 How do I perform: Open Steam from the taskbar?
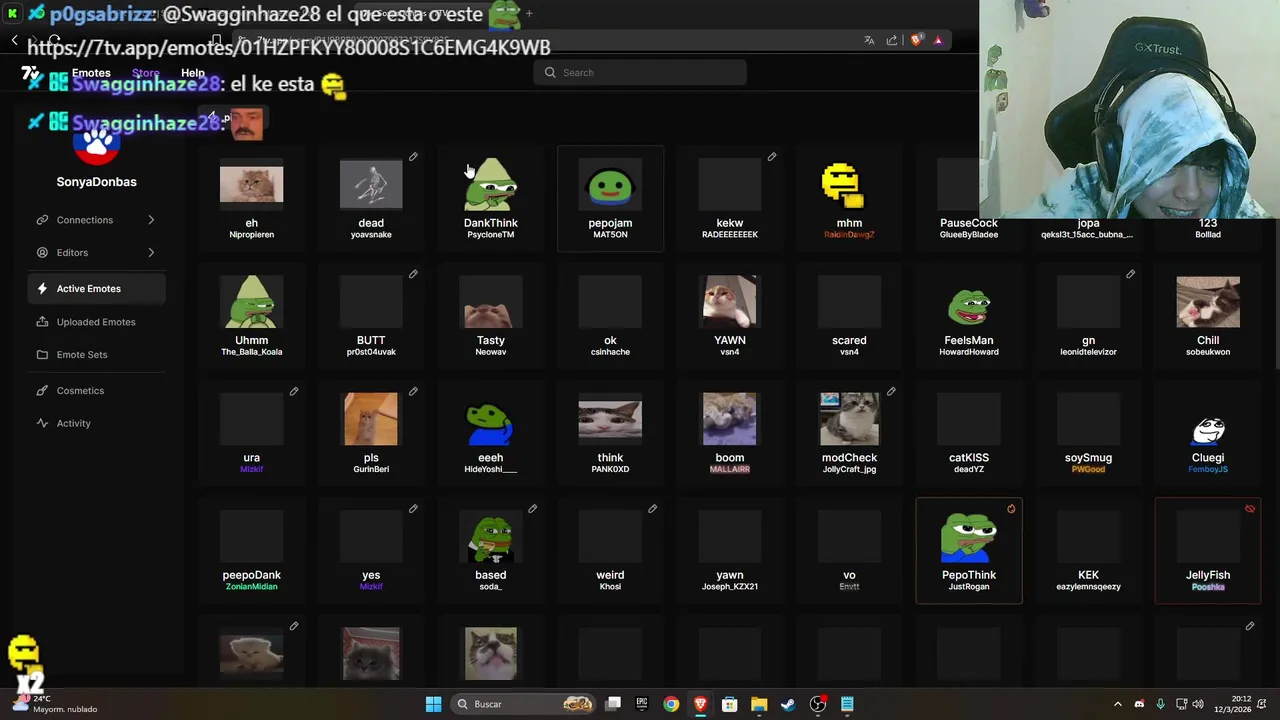coord(788,704)
